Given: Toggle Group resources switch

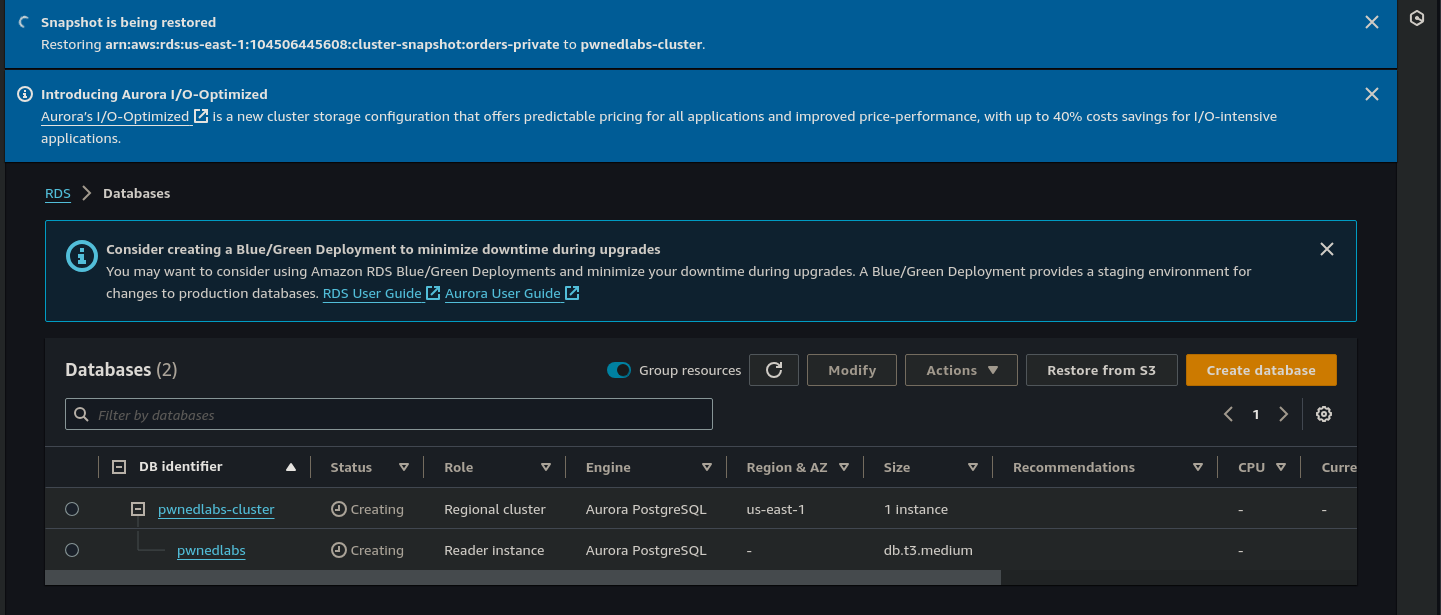Looking at the screenshot, I should (x=619, y=370).
